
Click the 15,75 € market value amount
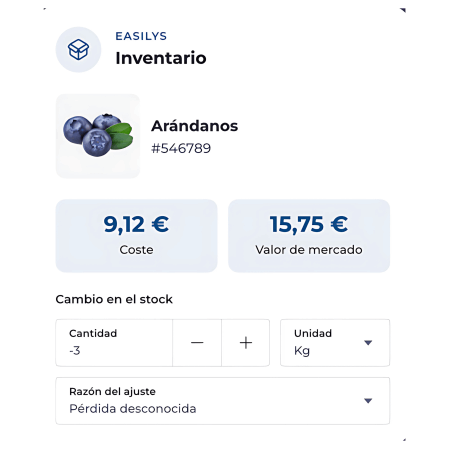click(309, 224)
